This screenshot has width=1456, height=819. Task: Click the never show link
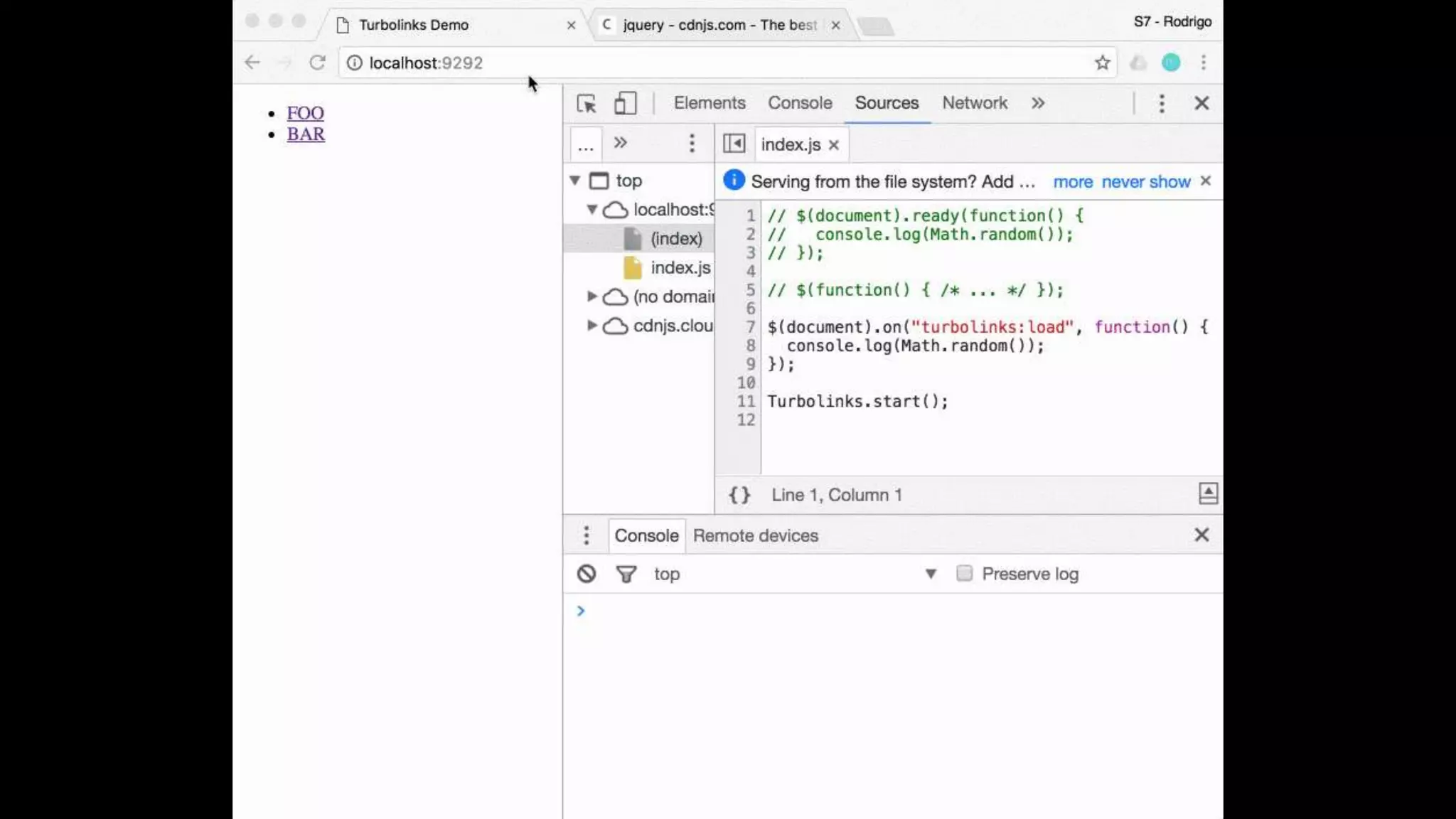coord(1145,182)
